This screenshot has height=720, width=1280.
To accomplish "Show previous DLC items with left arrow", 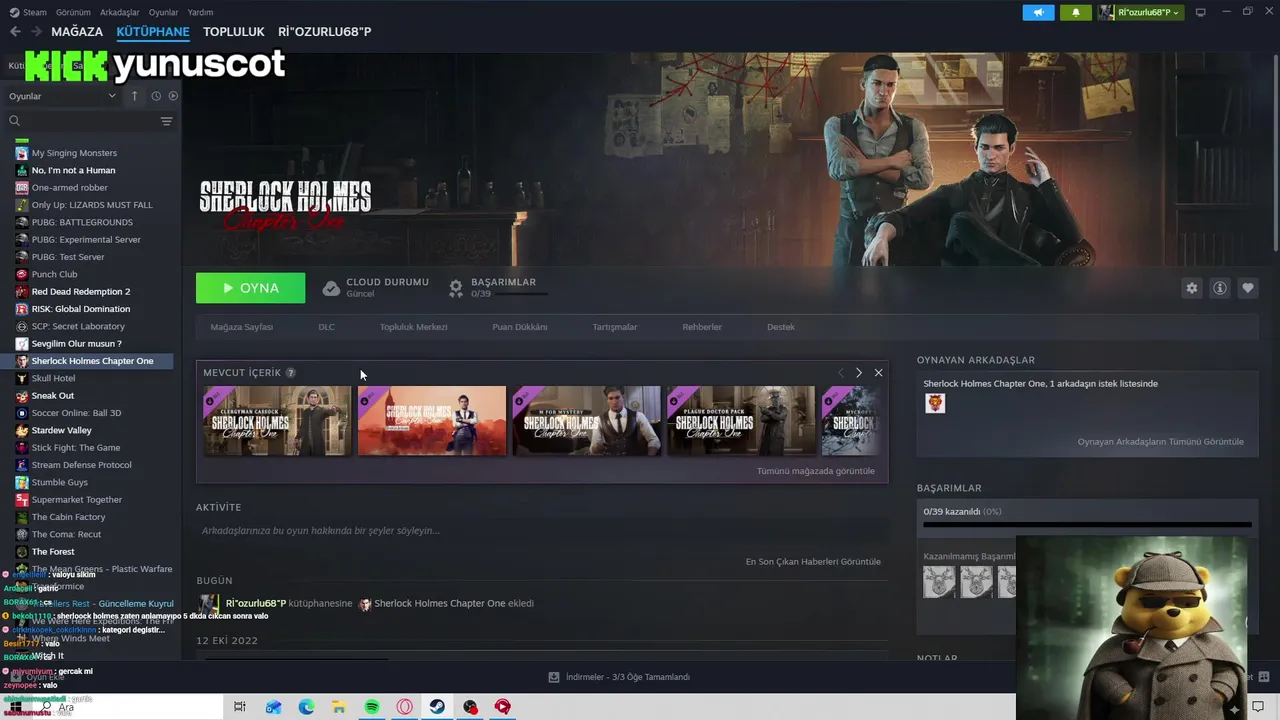I will click(840, 373).
